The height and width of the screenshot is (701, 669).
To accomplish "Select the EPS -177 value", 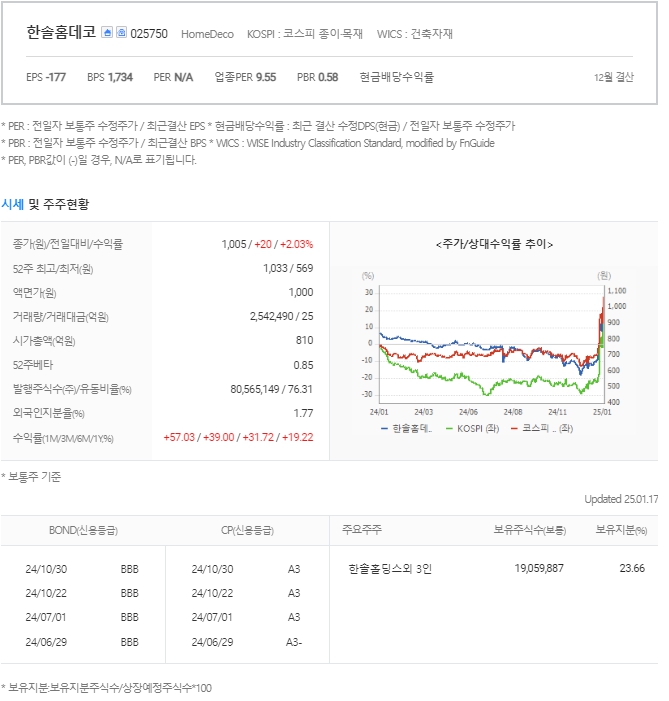I will [46, 77].
